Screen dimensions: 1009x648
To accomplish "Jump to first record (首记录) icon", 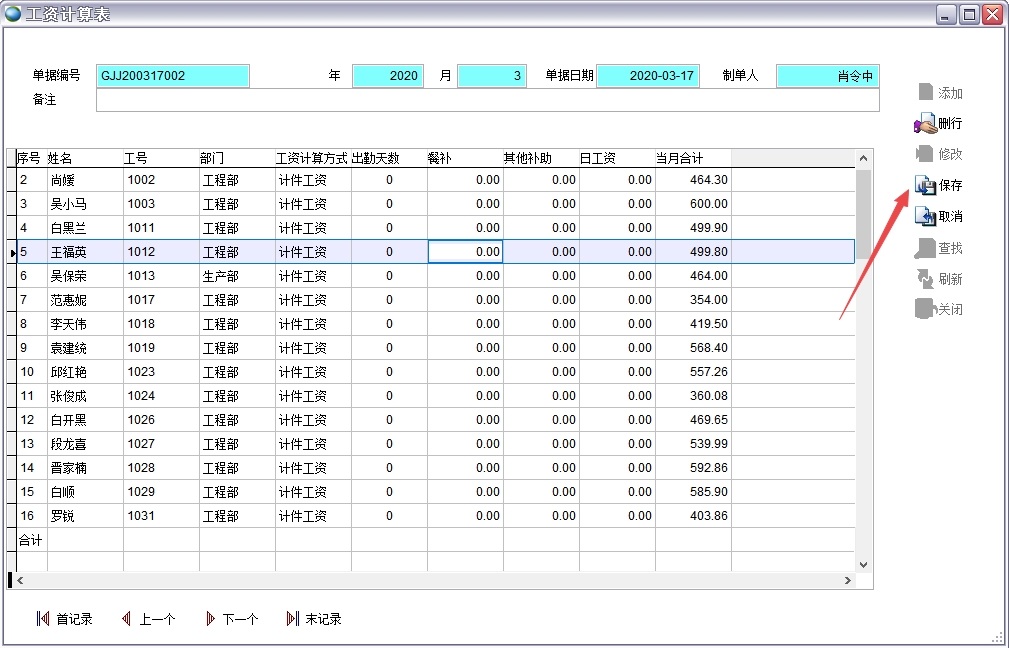I will [x=43, y=619].
